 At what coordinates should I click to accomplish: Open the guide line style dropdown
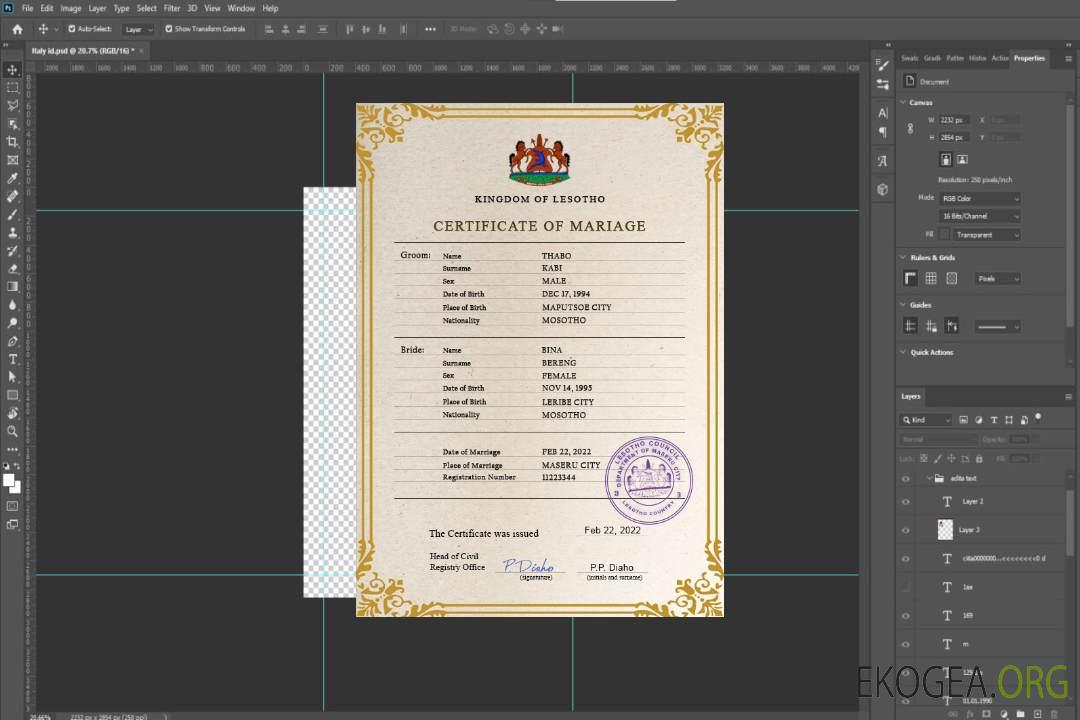[998, 327]
